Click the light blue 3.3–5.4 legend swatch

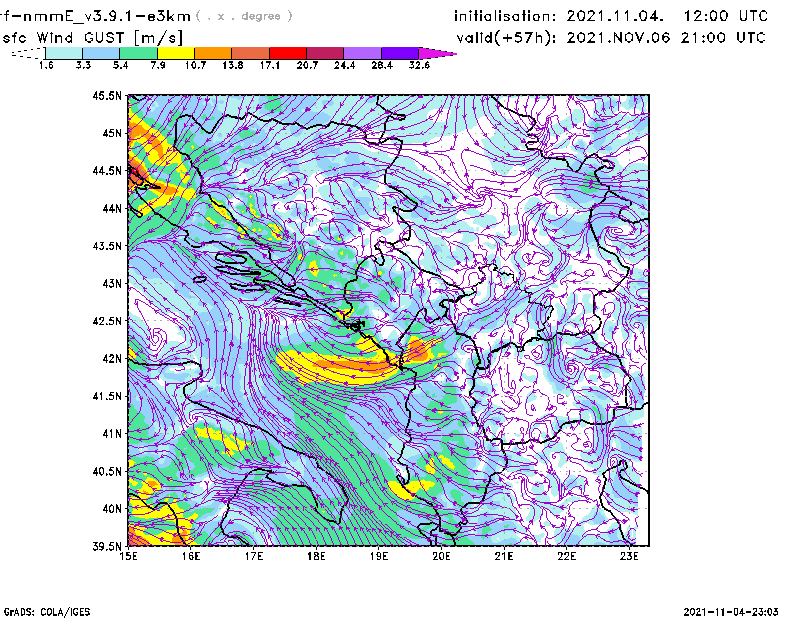[101, 53]
